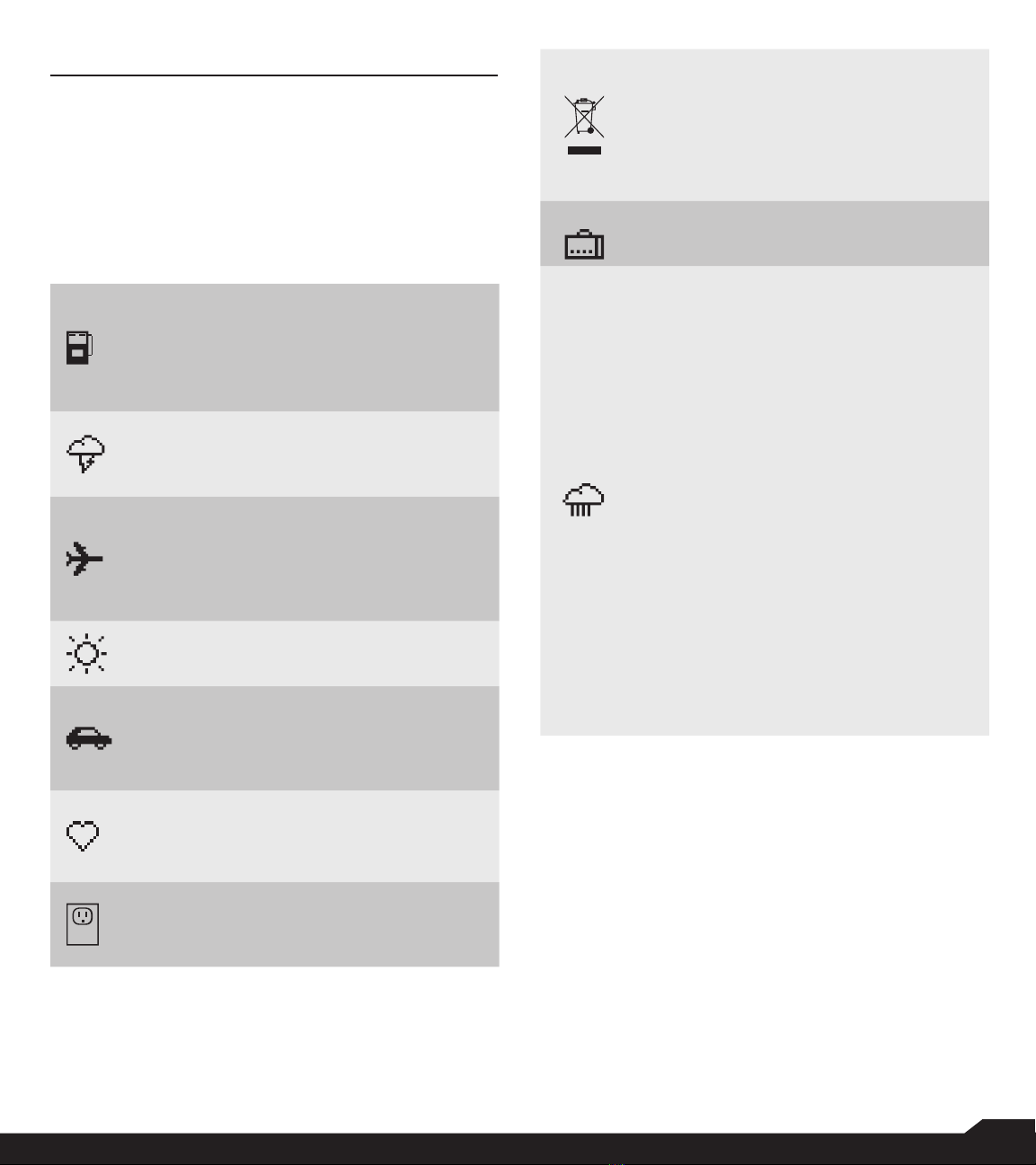This screenshot has width=1036, height=1165.
Task: Select the crossed-out wheeled trash bin icon
Action: (x=584, y=125)
